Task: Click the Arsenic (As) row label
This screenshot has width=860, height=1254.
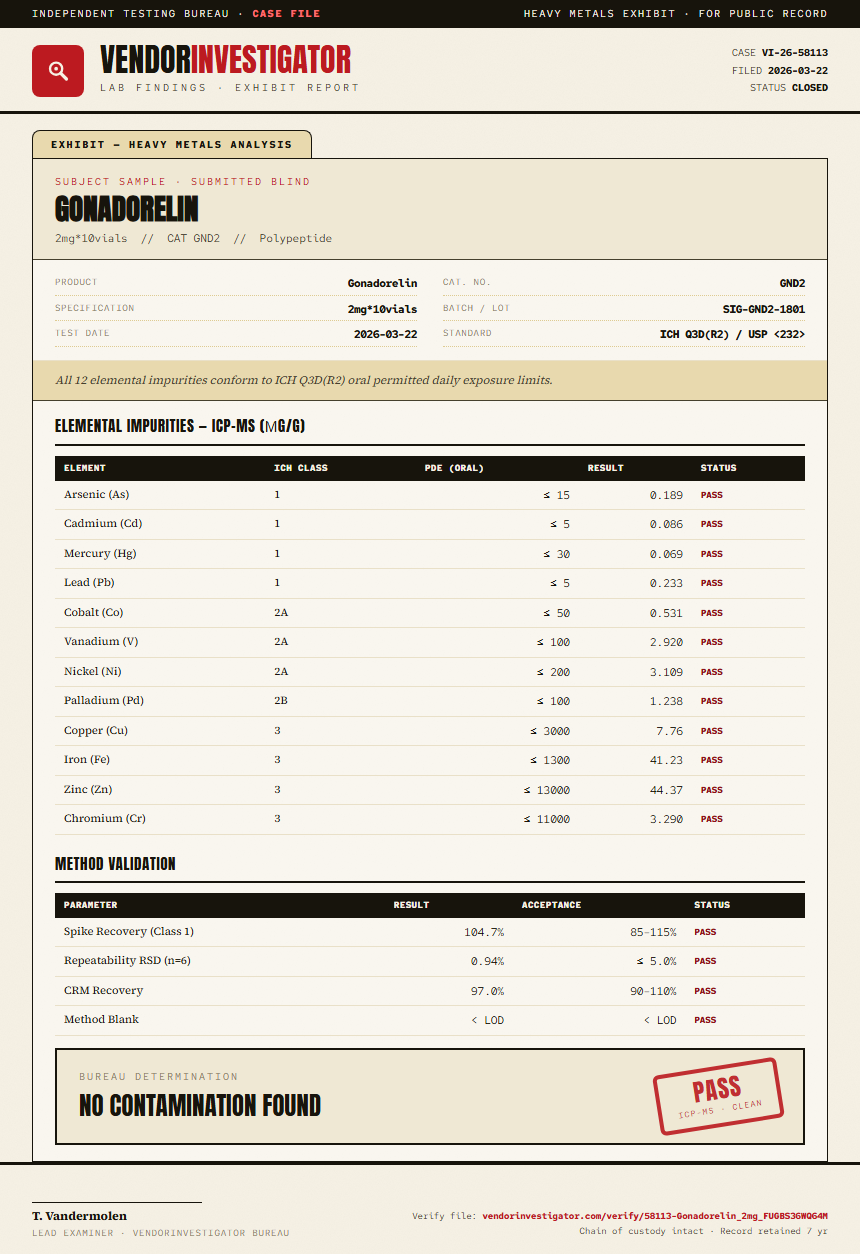Action: (96, 495)
